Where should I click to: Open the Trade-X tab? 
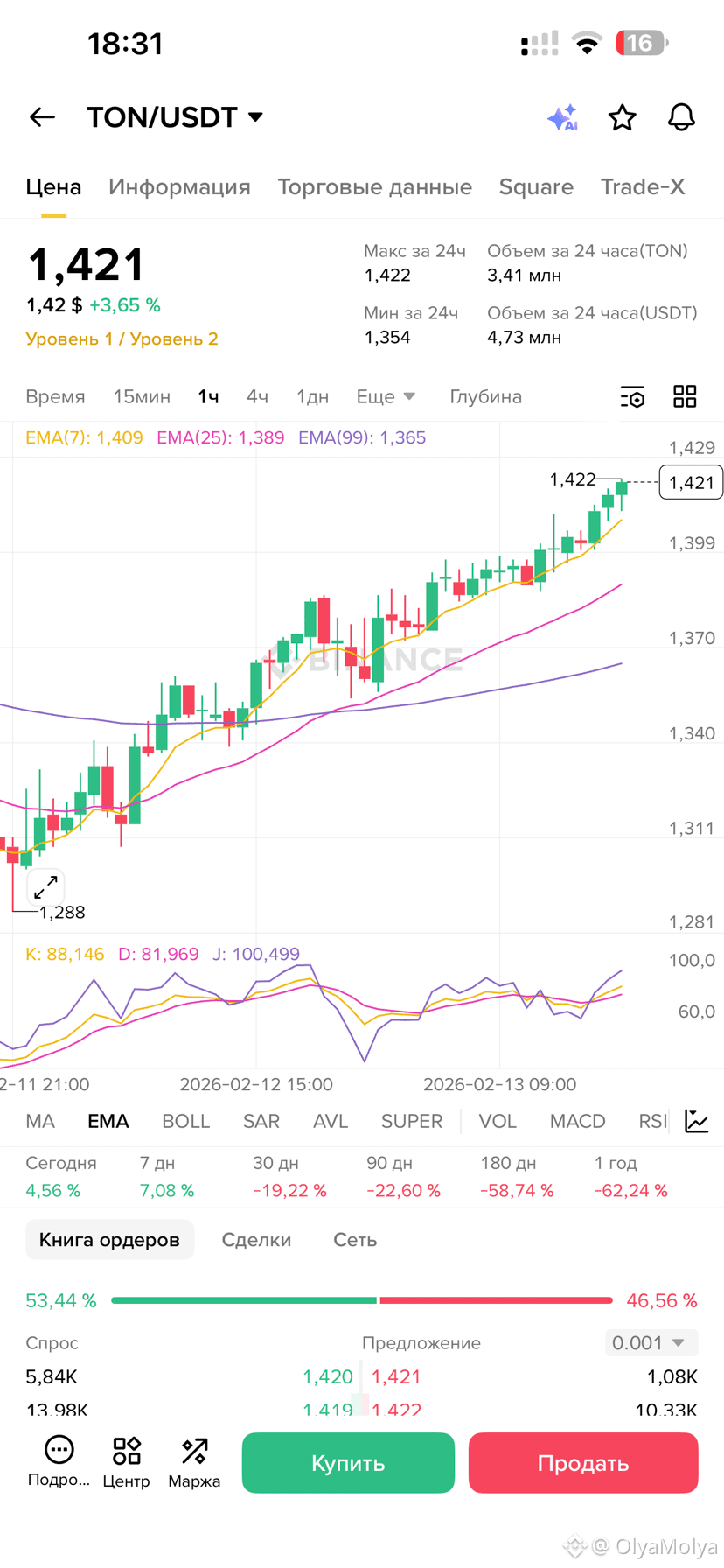[643, 186]
